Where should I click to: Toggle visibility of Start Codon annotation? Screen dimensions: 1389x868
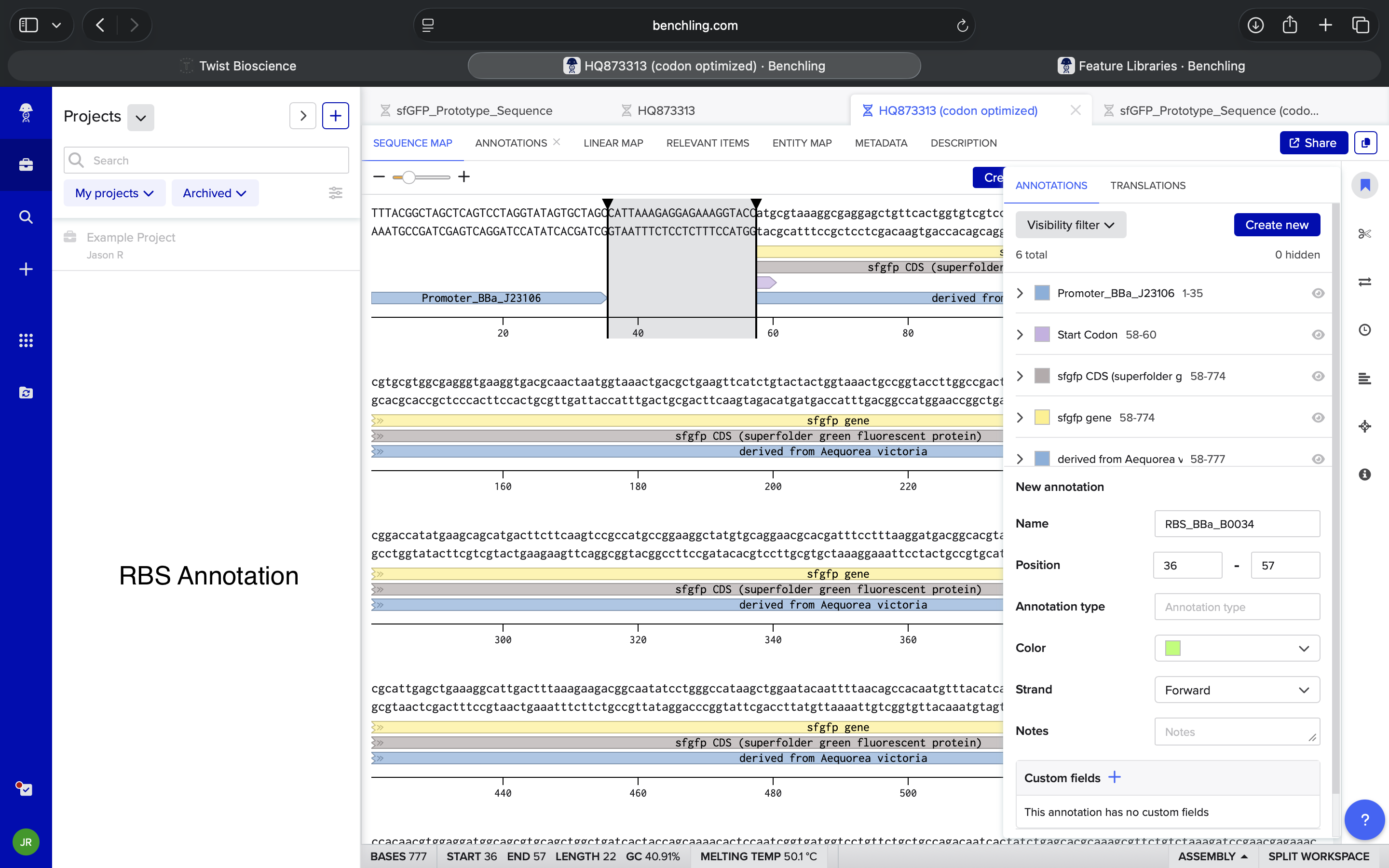tap(1318, 335)
